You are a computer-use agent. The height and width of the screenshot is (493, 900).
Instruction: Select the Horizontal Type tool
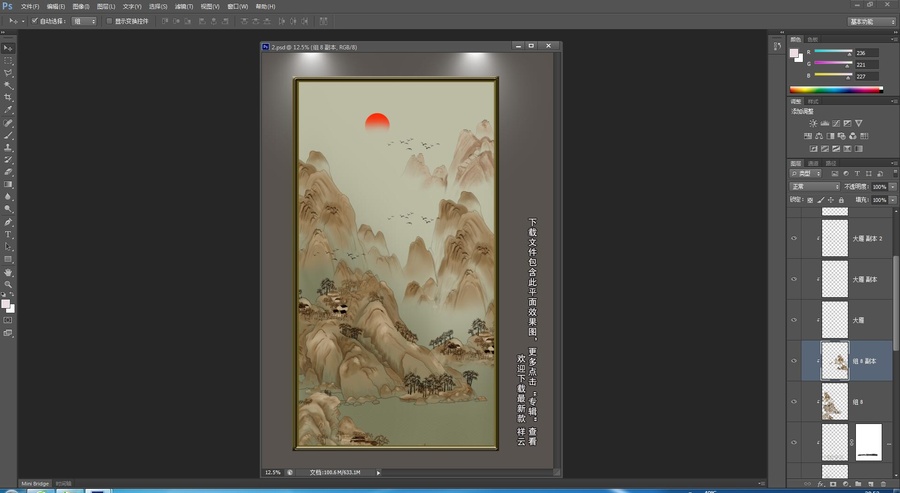click(x=8, y=235)
